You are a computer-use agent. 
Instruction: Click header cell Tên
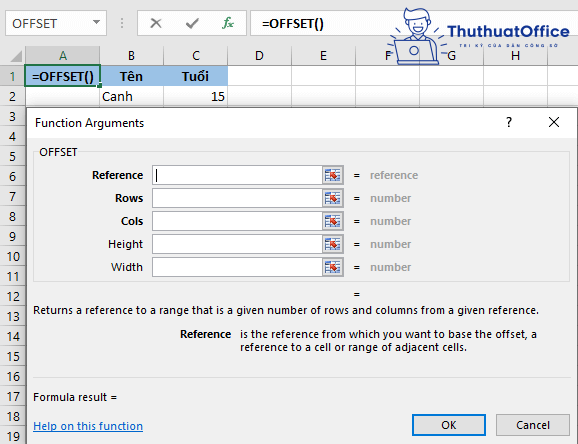pyautogui.click(x=132, y=76)
